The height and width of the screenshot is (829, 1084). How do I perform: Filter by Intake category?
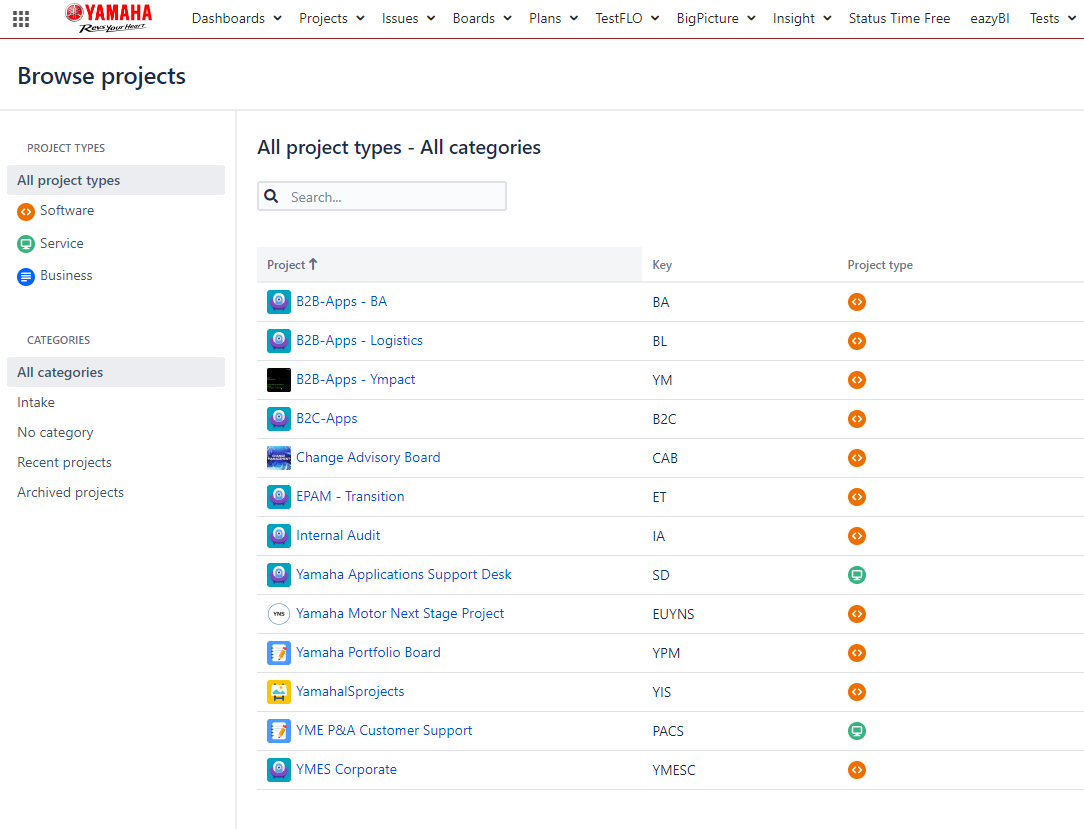36,402
